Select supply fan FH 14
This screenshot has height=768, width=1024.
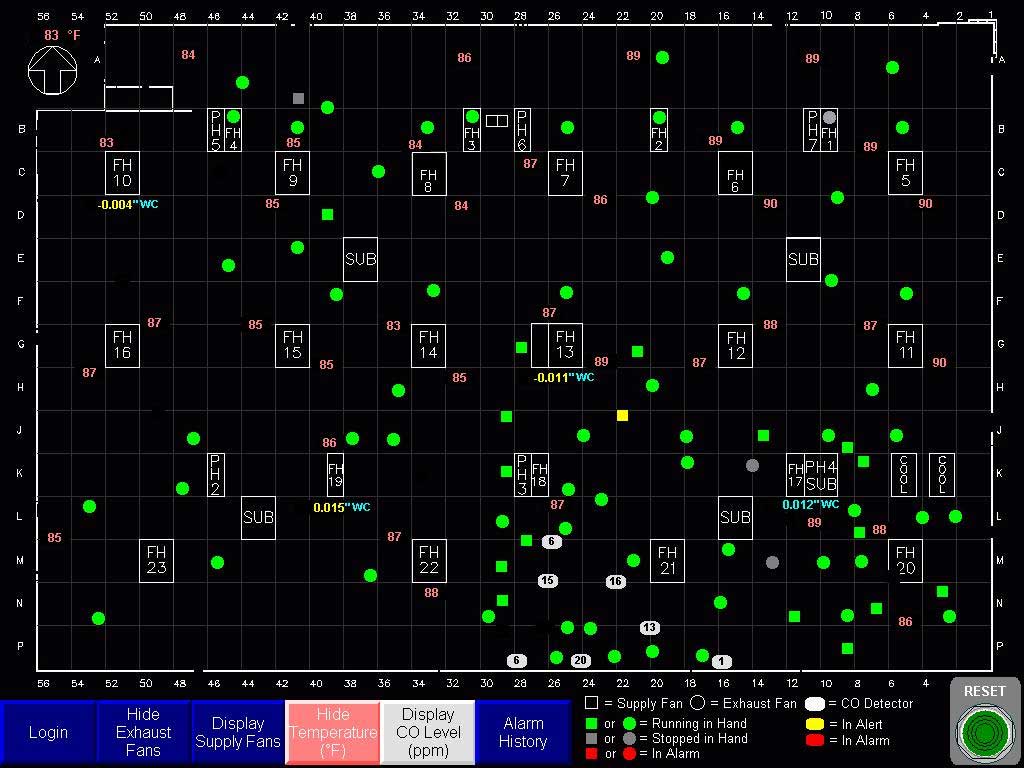429,345
